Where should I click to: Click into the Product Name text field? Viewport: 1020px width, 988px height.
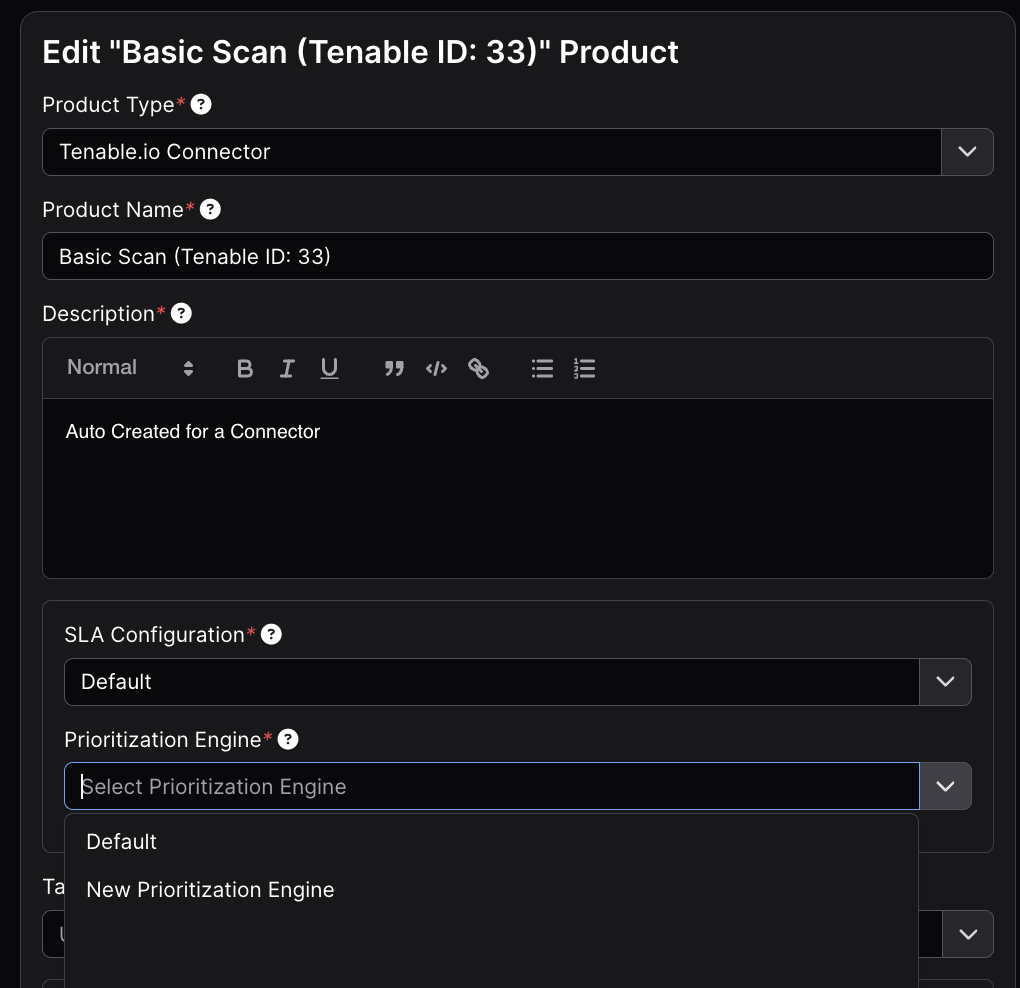click(x=517, y=257)
